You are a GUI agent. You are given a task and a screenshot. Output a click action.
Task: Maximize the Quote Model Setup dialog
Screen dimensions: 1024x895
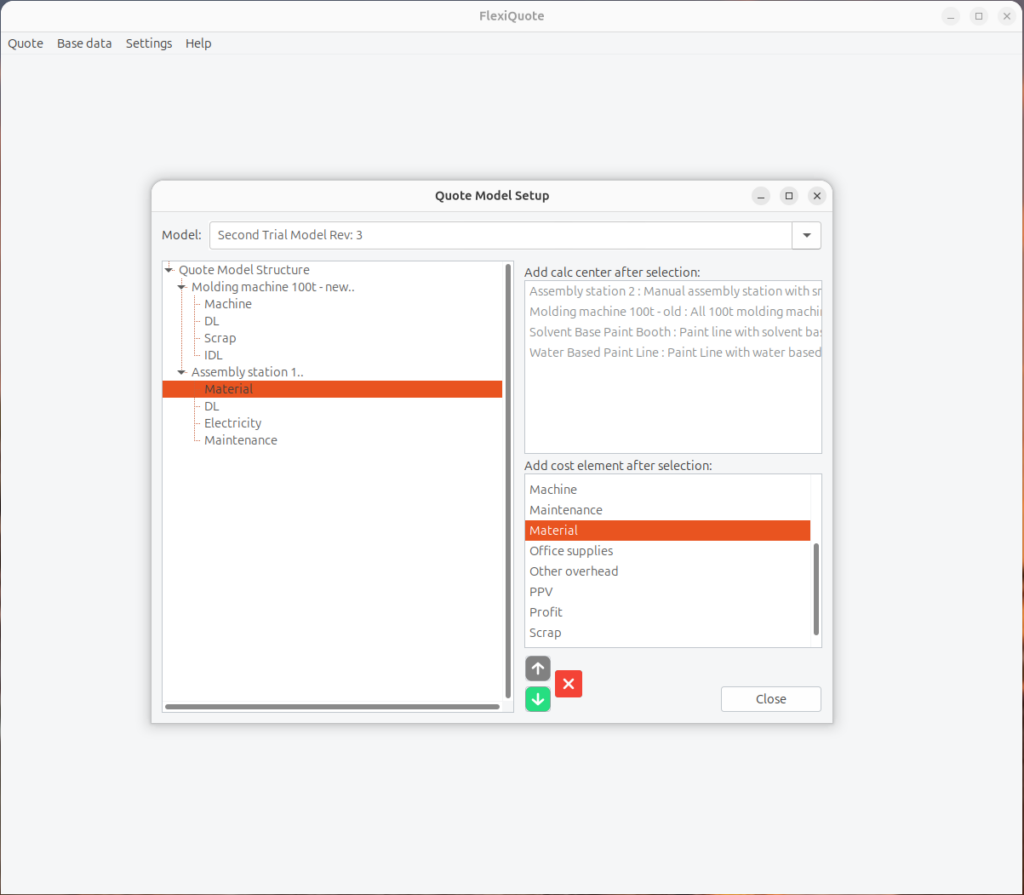point(789,196)
